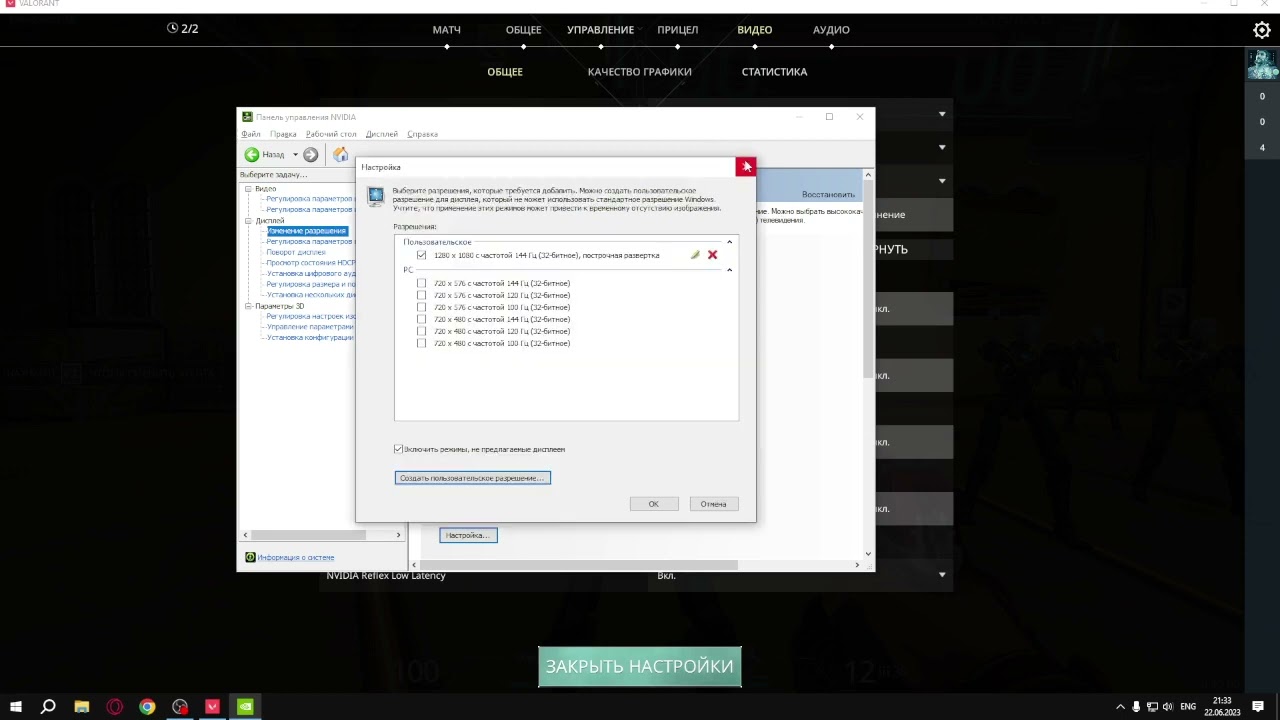Click the system tray microphone icon
The width and height of the screenshot is (1280, 720).
[1136, 707]
